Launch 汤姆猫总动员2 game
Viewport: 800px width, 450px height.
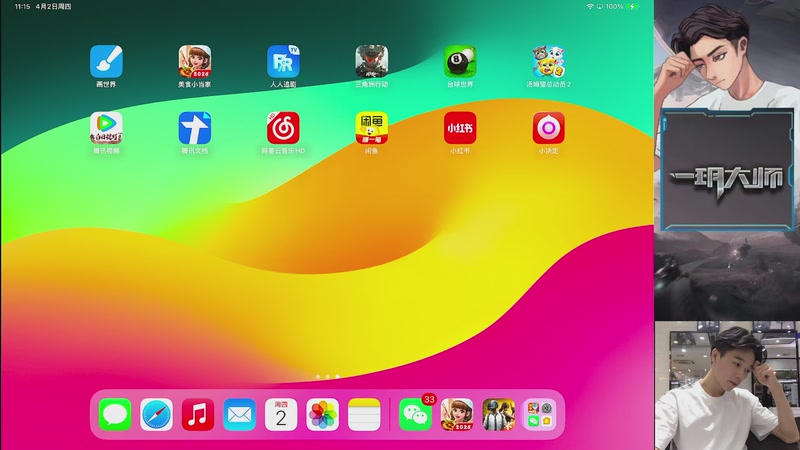pyautogui.click(x=548, y=61)
